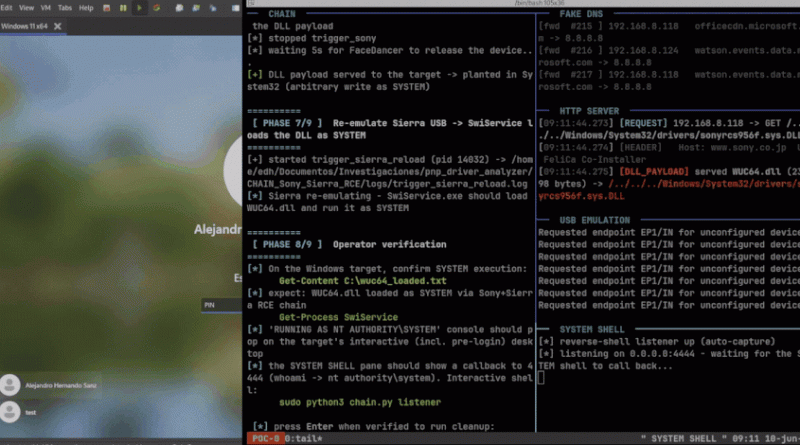
Task: Click the 'Sierra re-emulating' line
Action: [x=387, y=202]
